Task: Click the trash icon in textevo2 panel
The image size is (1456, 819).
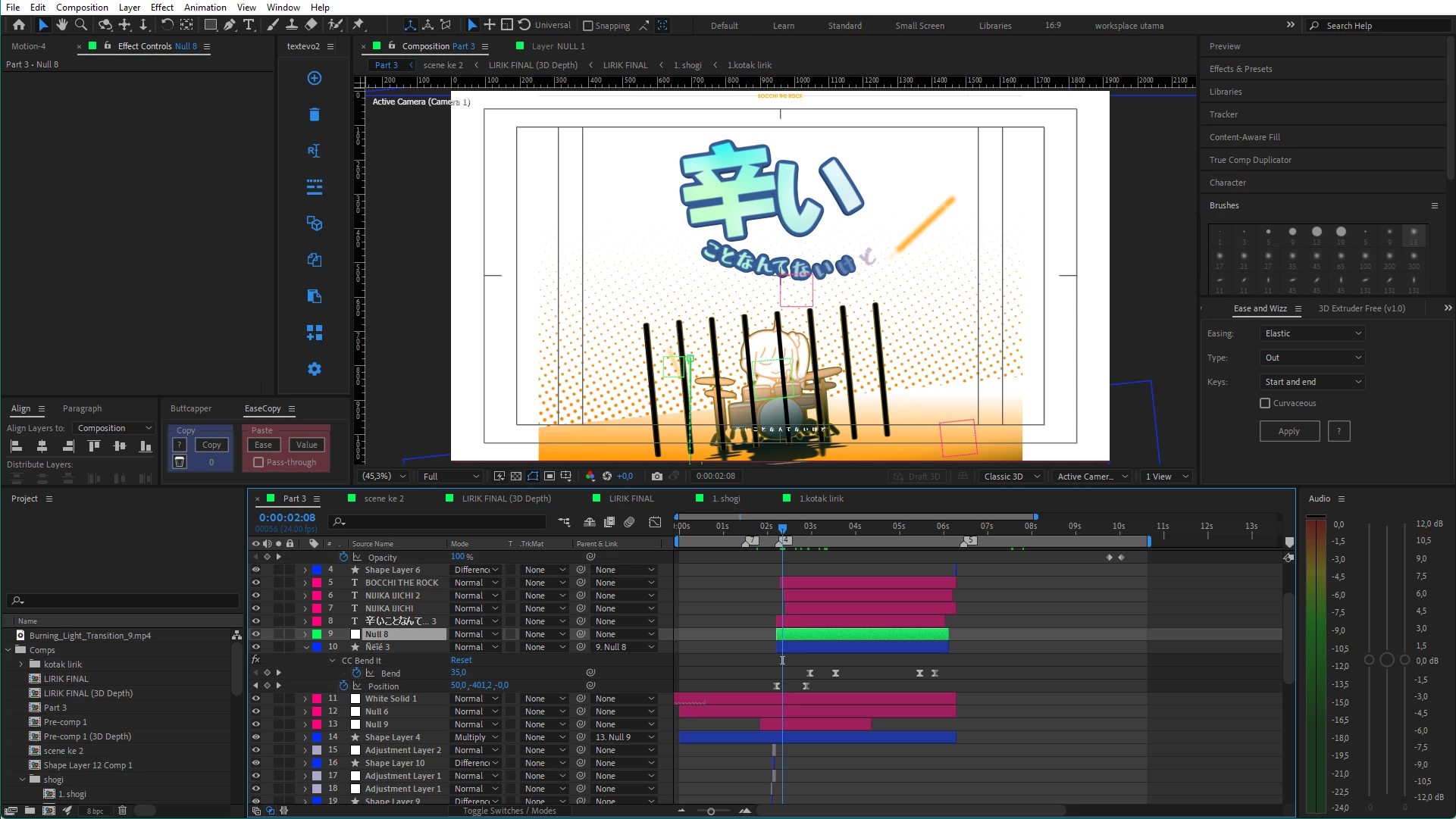Action: pyautogui.click(x=315, y=114)
